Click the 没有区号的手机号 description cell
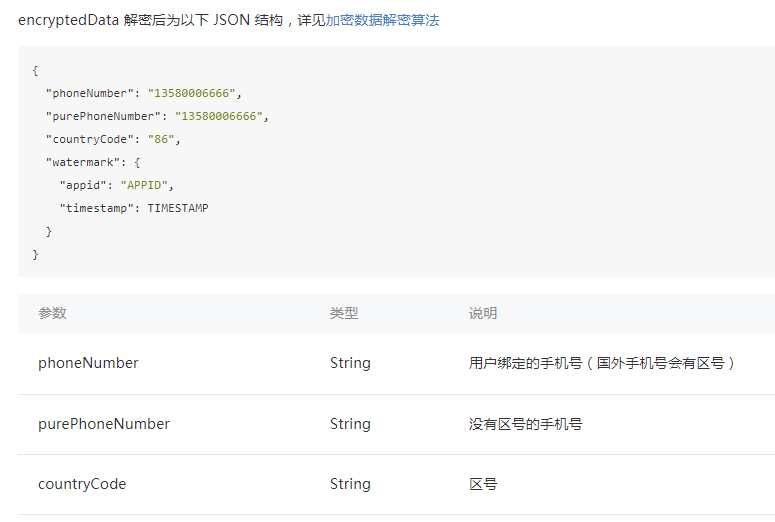The image size is (775, 522). [525, 424]
